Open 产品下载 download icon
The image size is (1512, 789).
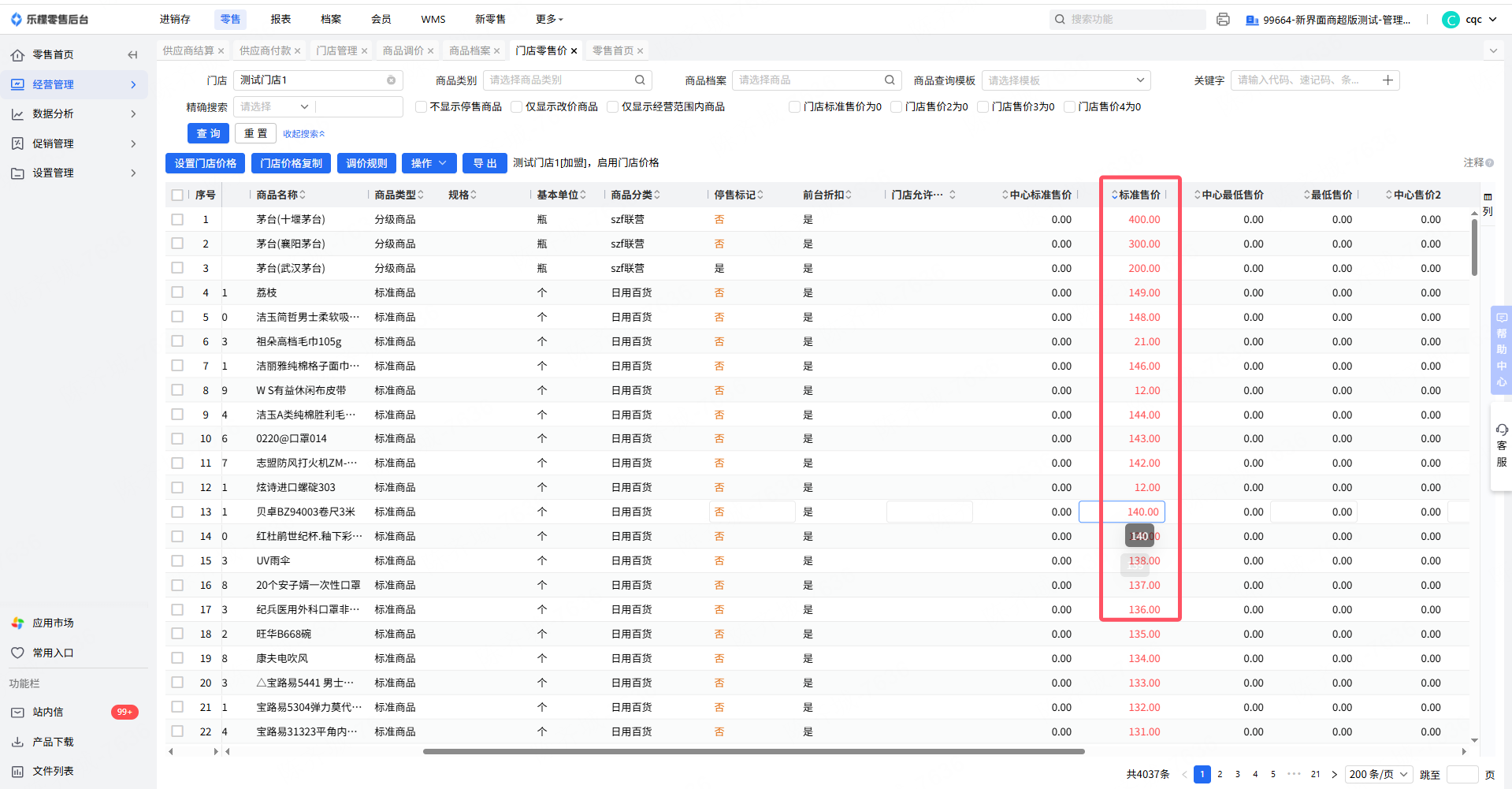(17, 742)
